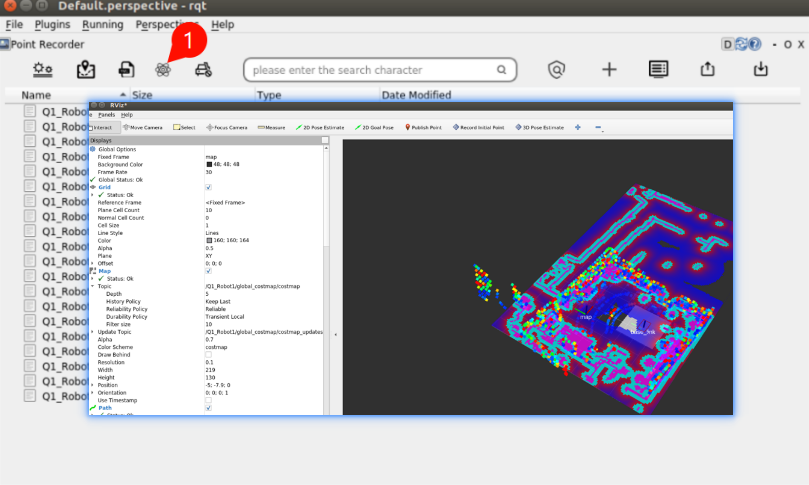Click the map location pin icon
809x485 pixels.
(86, 69)
